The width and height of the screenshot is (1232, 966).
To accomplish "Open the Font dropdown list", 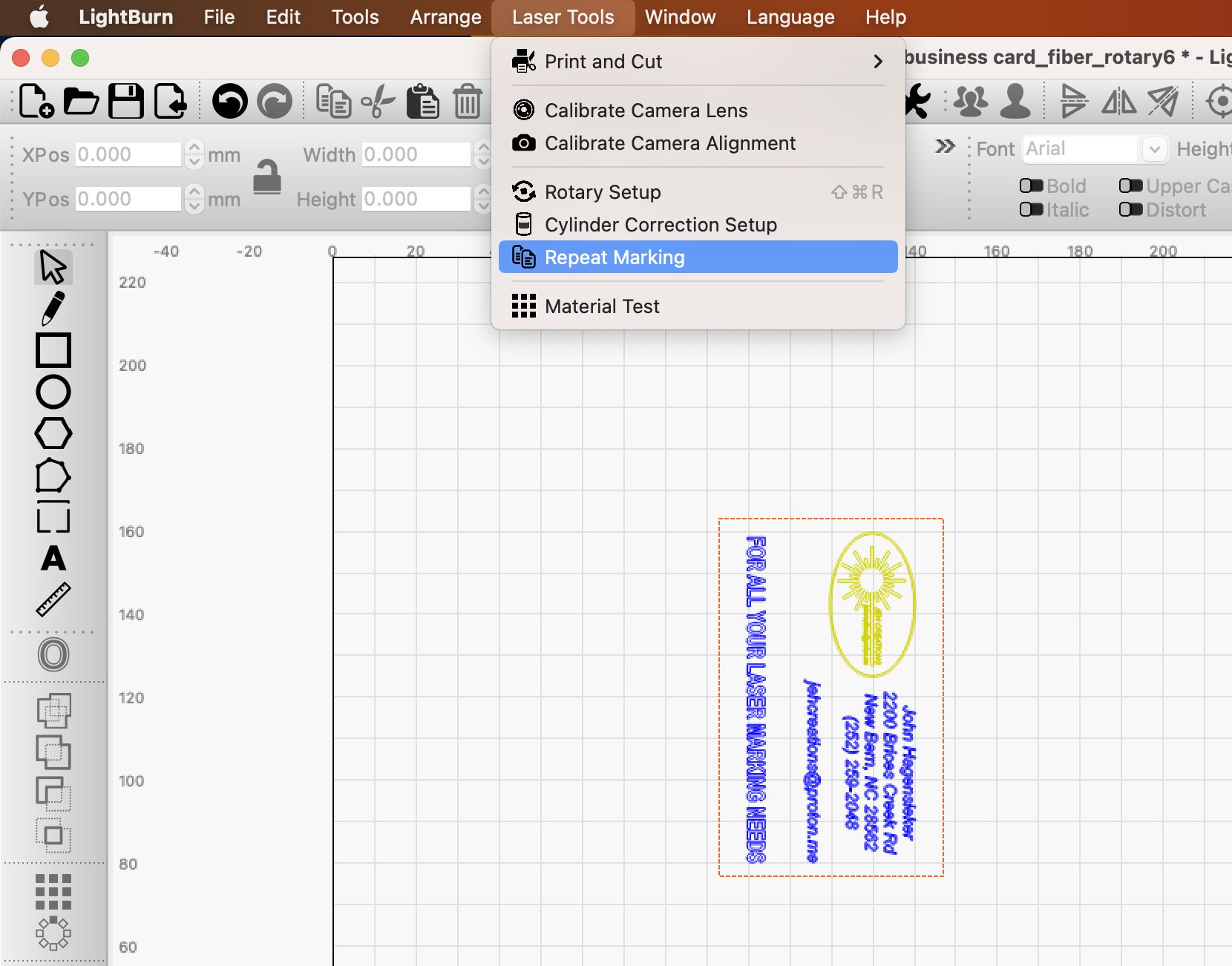I will (x=1153, y=149).
